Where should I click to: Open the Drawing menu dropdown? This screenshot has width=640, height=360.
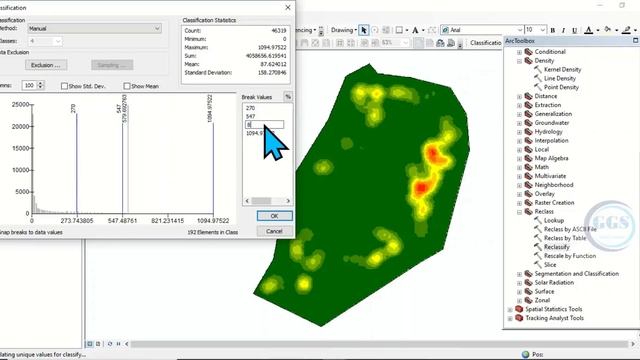344,30
